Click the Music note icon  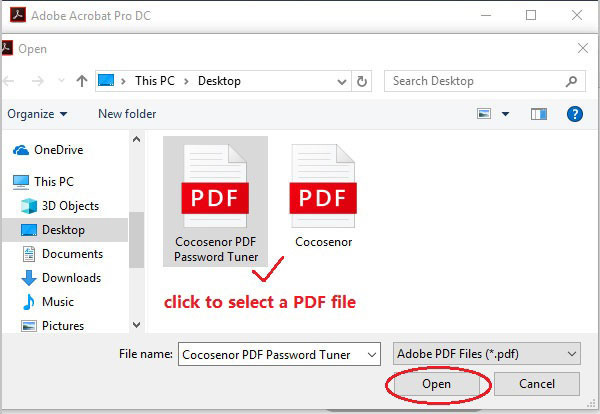coord(29,302)
